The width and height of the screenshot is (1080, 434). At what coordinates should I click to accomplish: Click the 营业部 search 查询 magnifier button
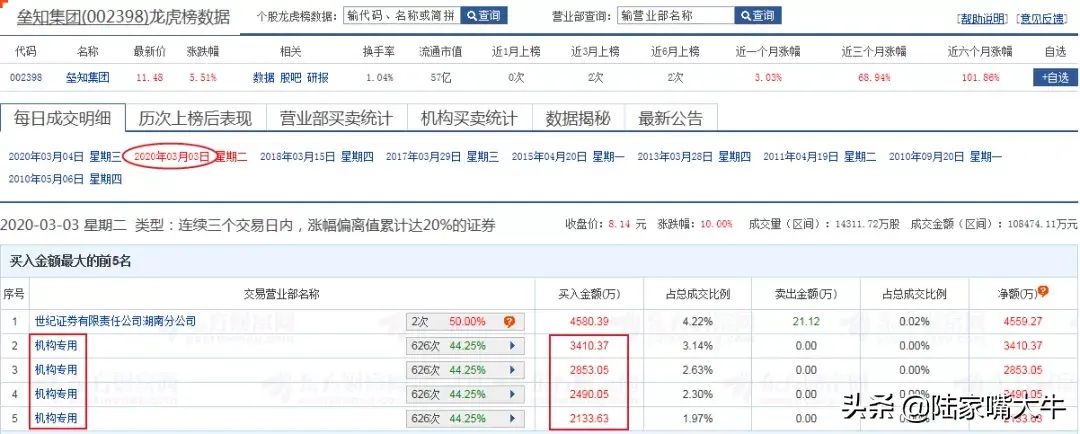click(x=757, y=16)
